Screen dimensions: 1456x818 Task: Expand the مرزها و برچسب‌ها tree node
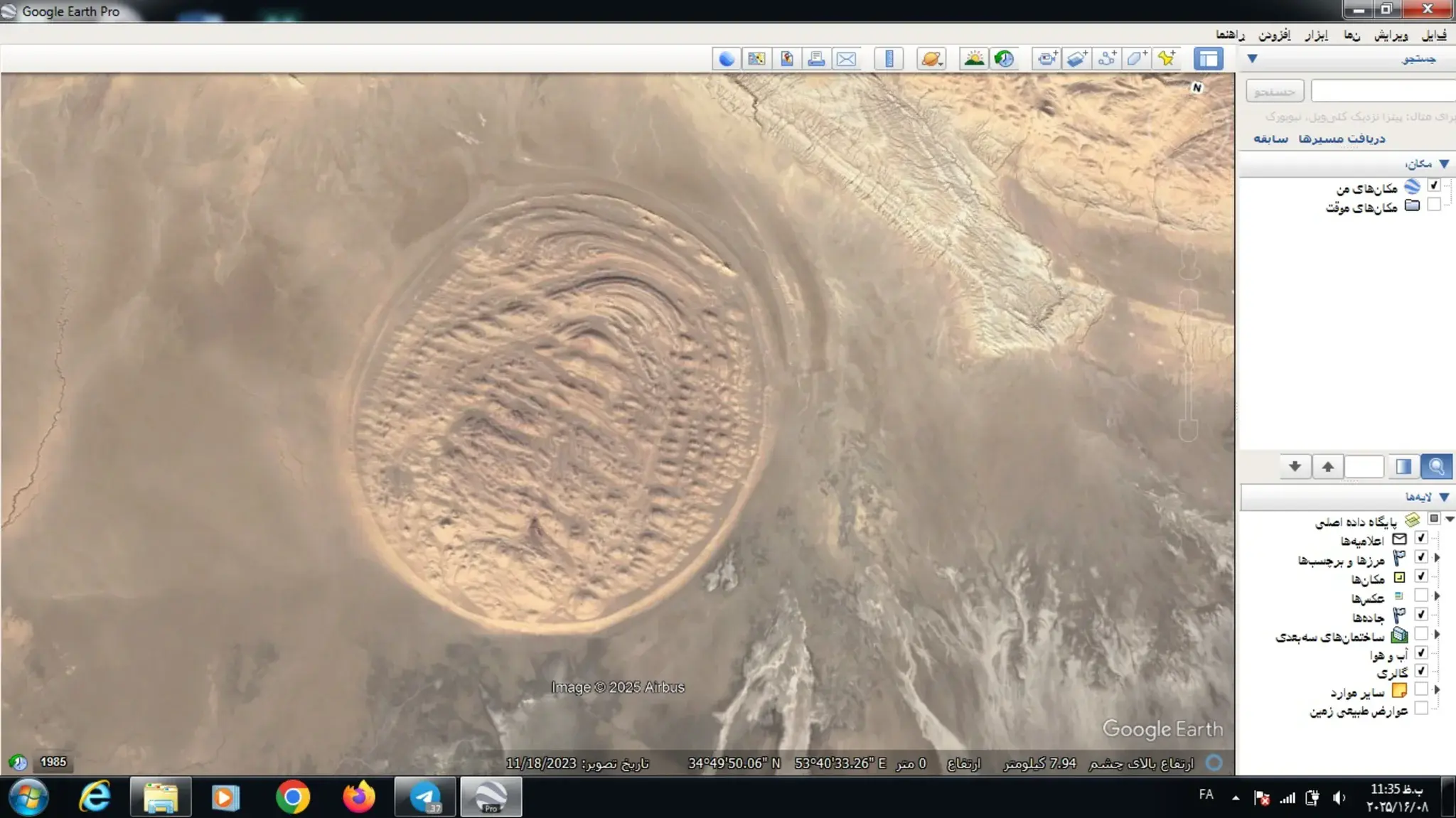[x=1437, y=558]
